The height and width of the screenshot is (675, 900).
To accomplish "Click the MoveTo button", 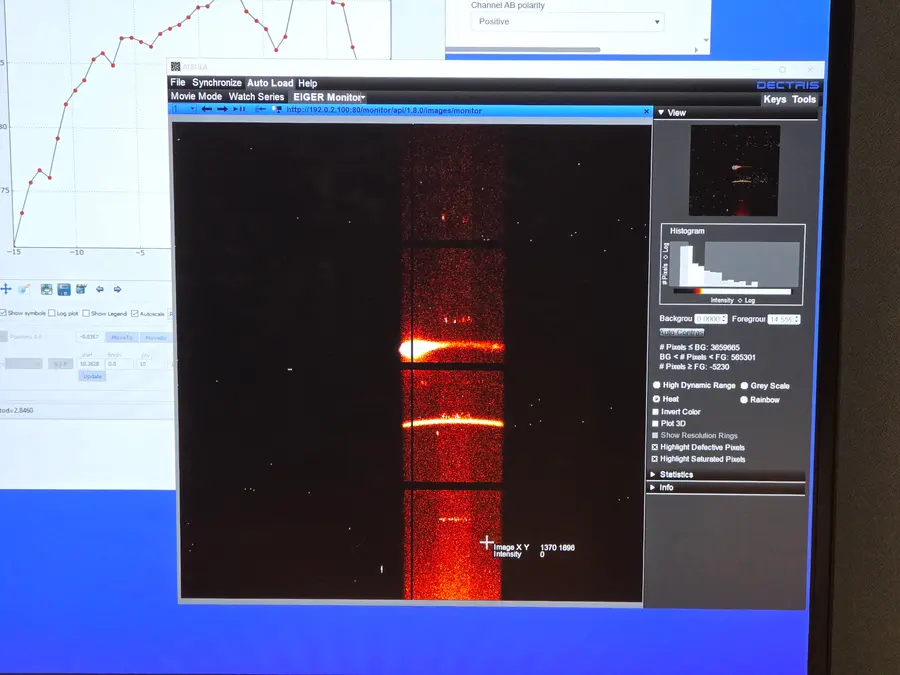I will [122, 338].
